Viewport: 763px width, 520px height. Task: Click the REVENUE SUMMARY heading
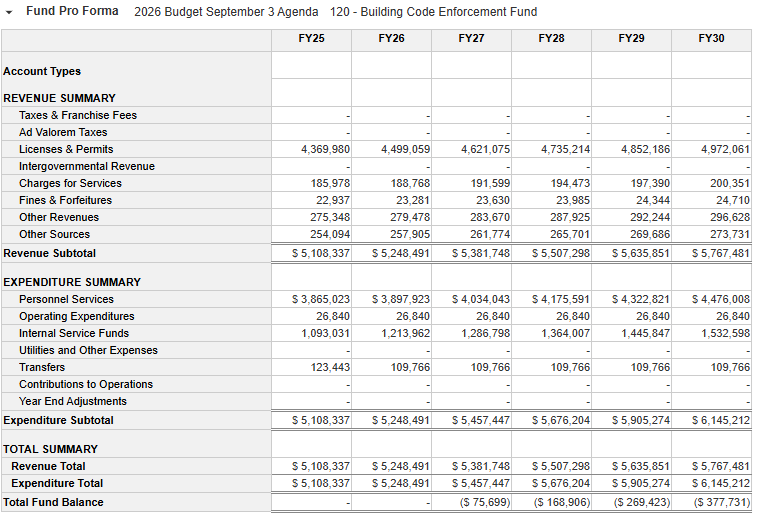tap(59, 98)
